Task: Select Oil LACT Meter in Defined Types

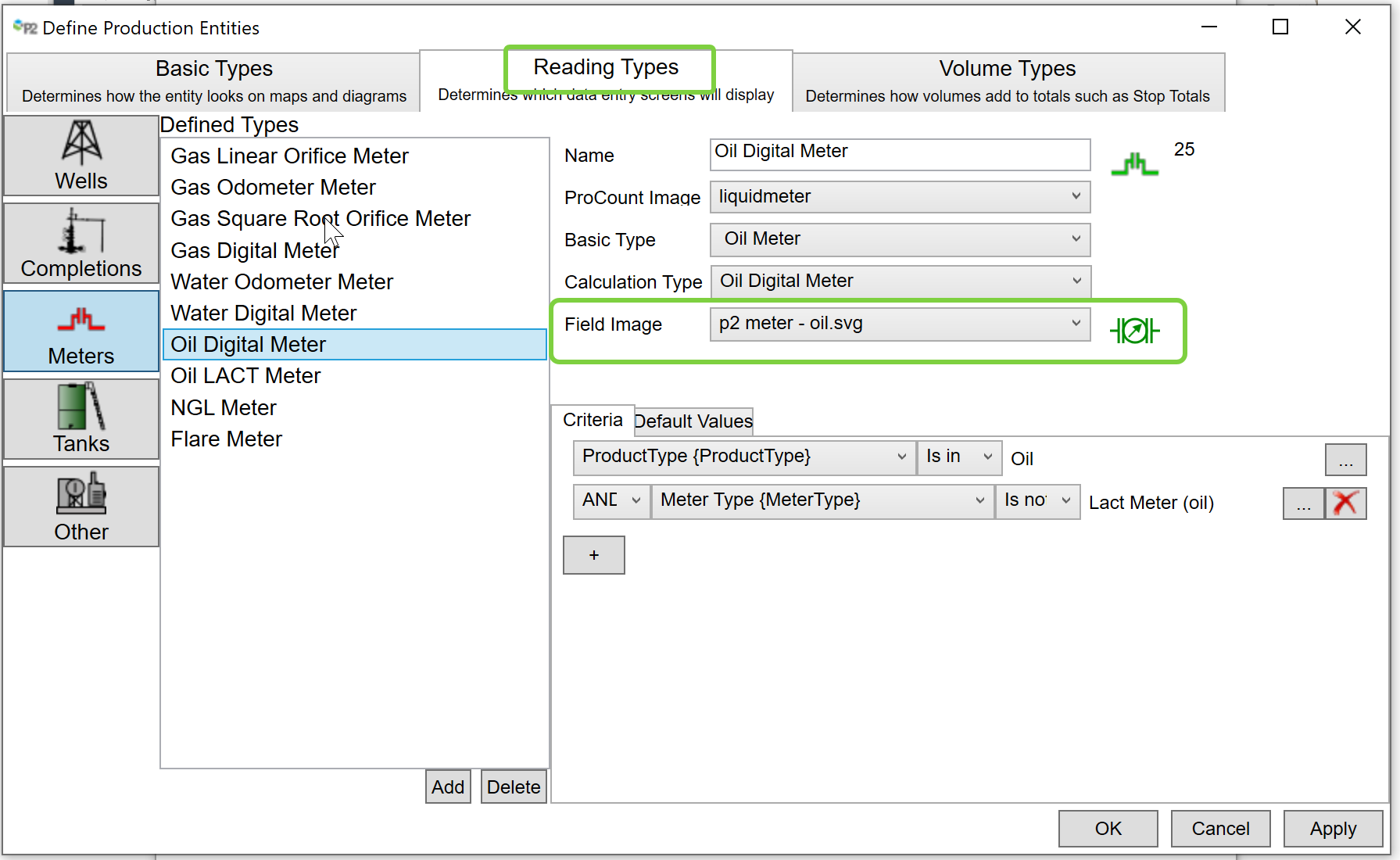Action: pyautogui.click(x=245, y=376)
